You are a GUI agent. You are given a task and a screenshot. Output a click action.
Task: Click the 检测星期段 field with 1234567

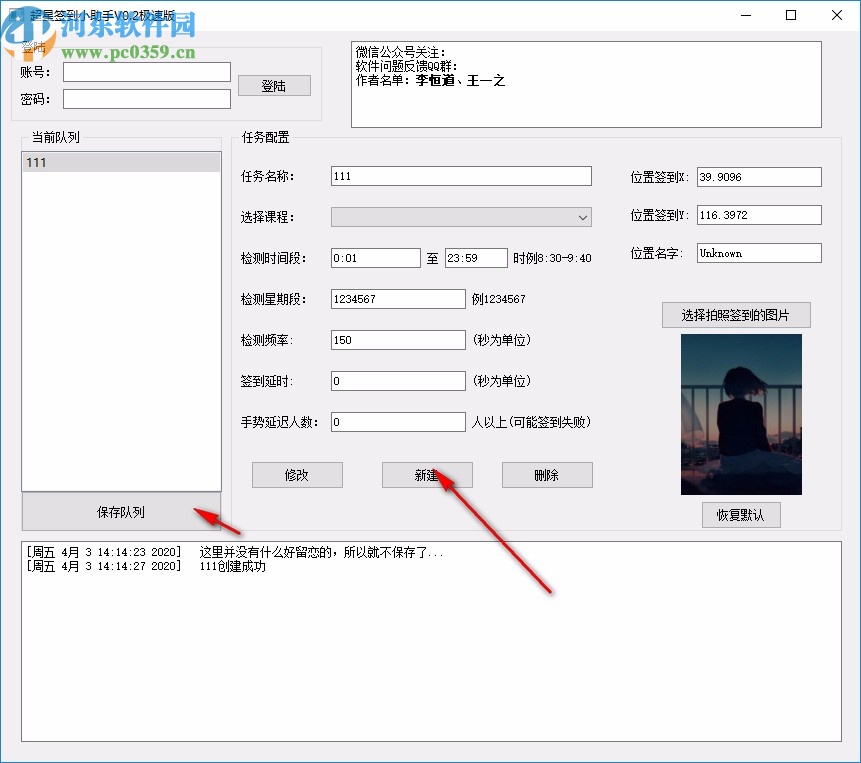[x=398, y=299]
